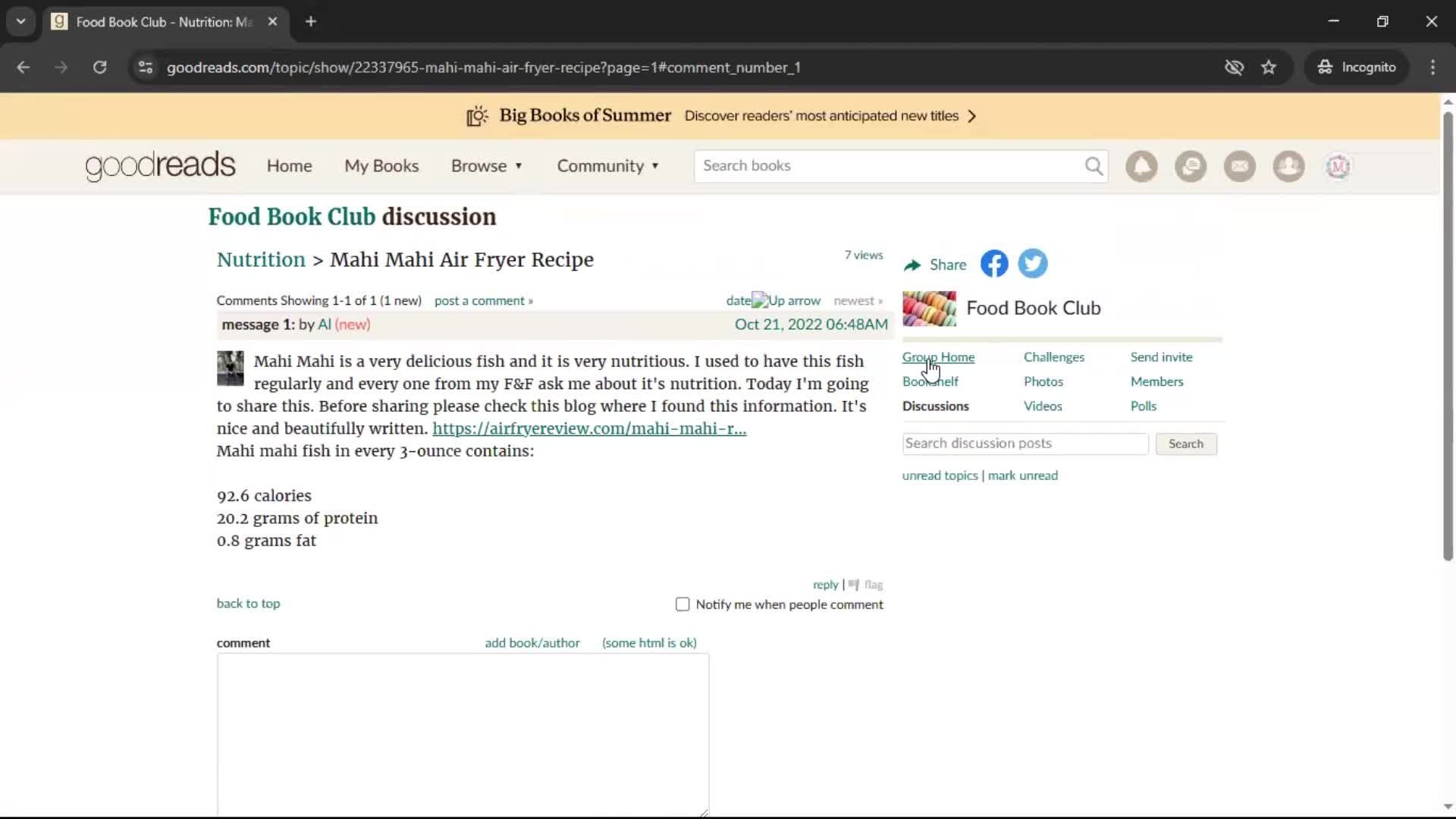Open the Nutrition folder breadcrumb
This screenshot has height=819, width=1456.
261,259
